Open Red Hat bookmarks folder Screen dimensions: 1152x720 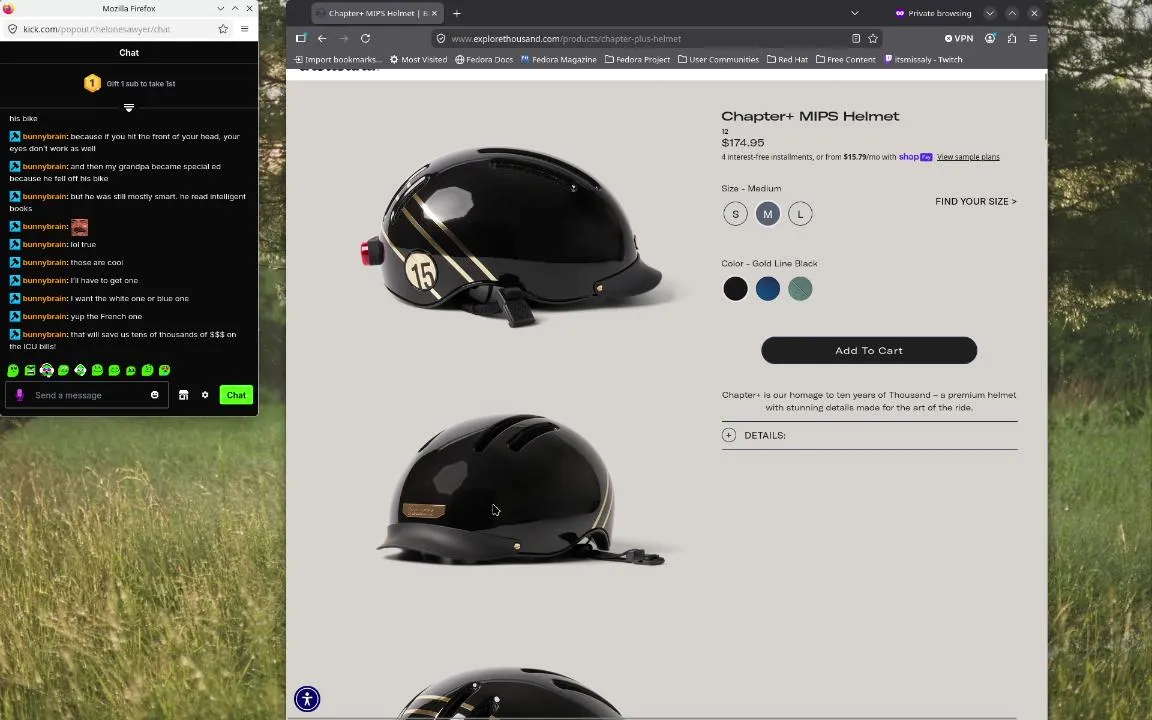[x=787, y=60]
